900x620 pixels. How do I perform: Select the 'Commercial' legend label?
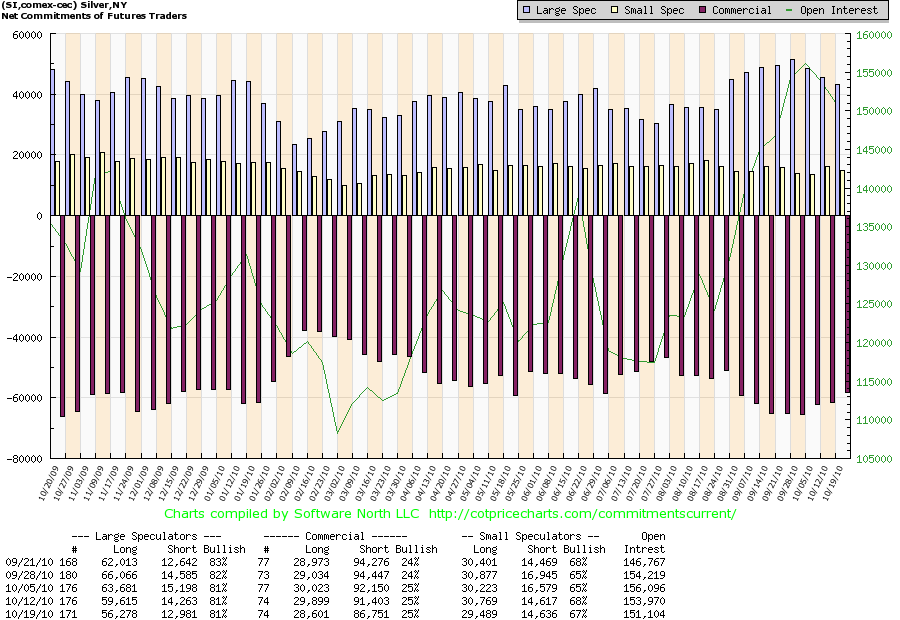tap(744, 10)
